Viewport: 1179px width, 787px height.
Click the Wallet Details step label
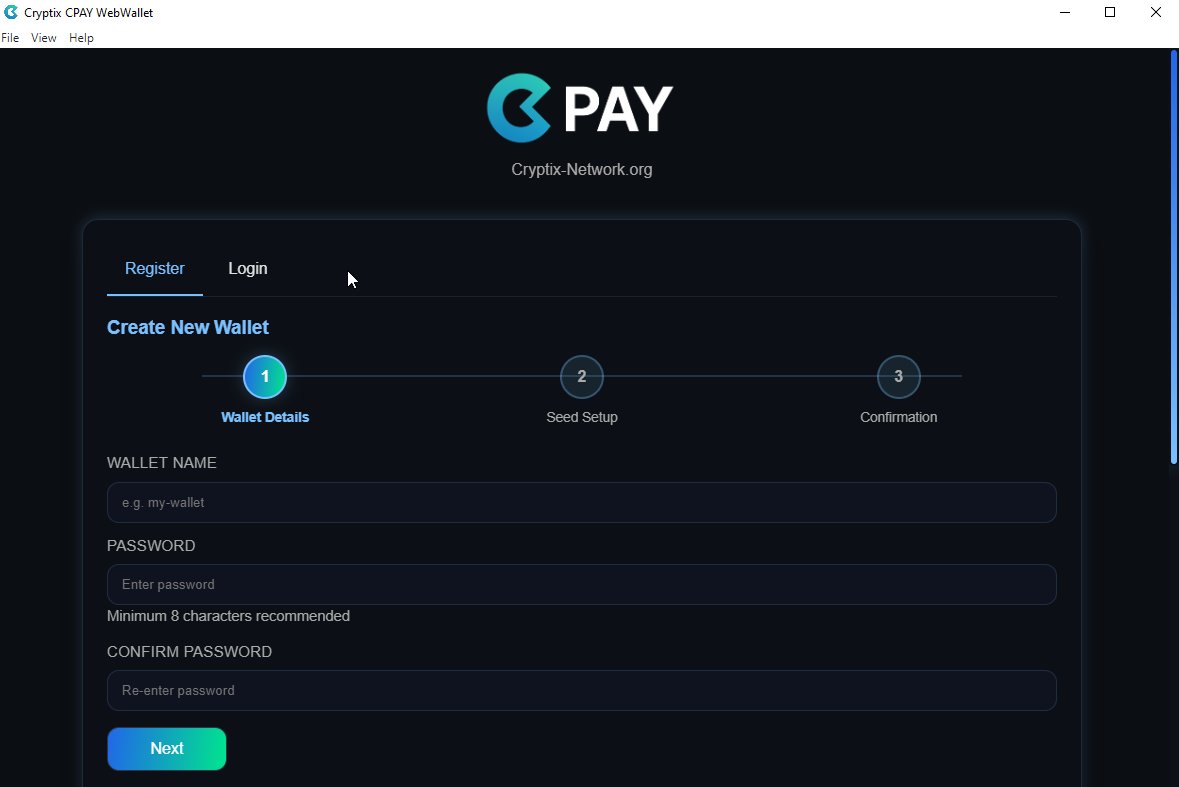265,417
